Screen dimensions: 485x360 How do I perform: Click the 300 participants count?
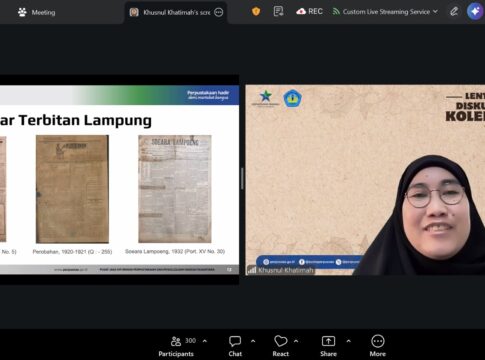(x=190, y=341)
